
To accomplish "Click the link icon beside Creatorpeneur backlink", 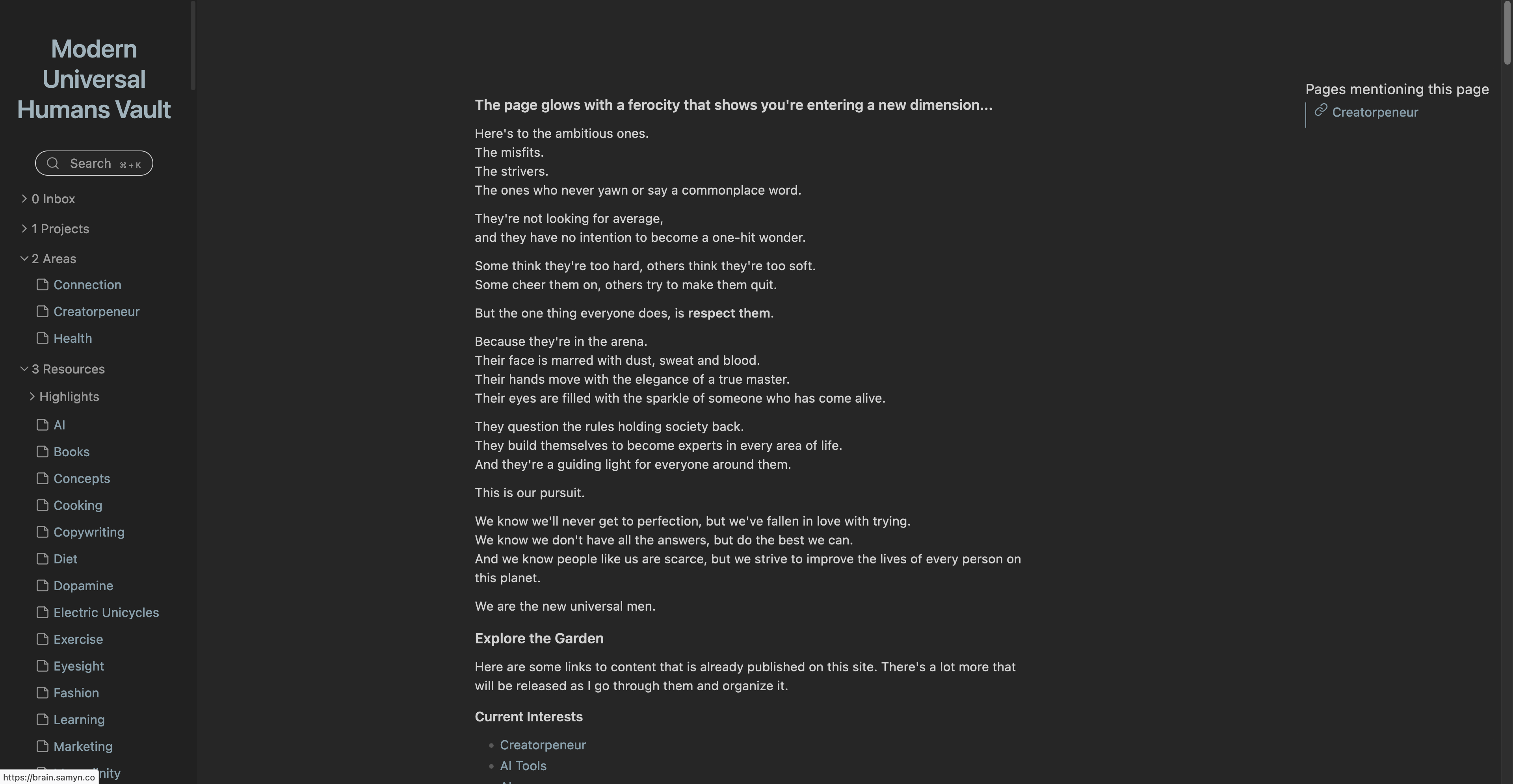I will coord(1321,110).
